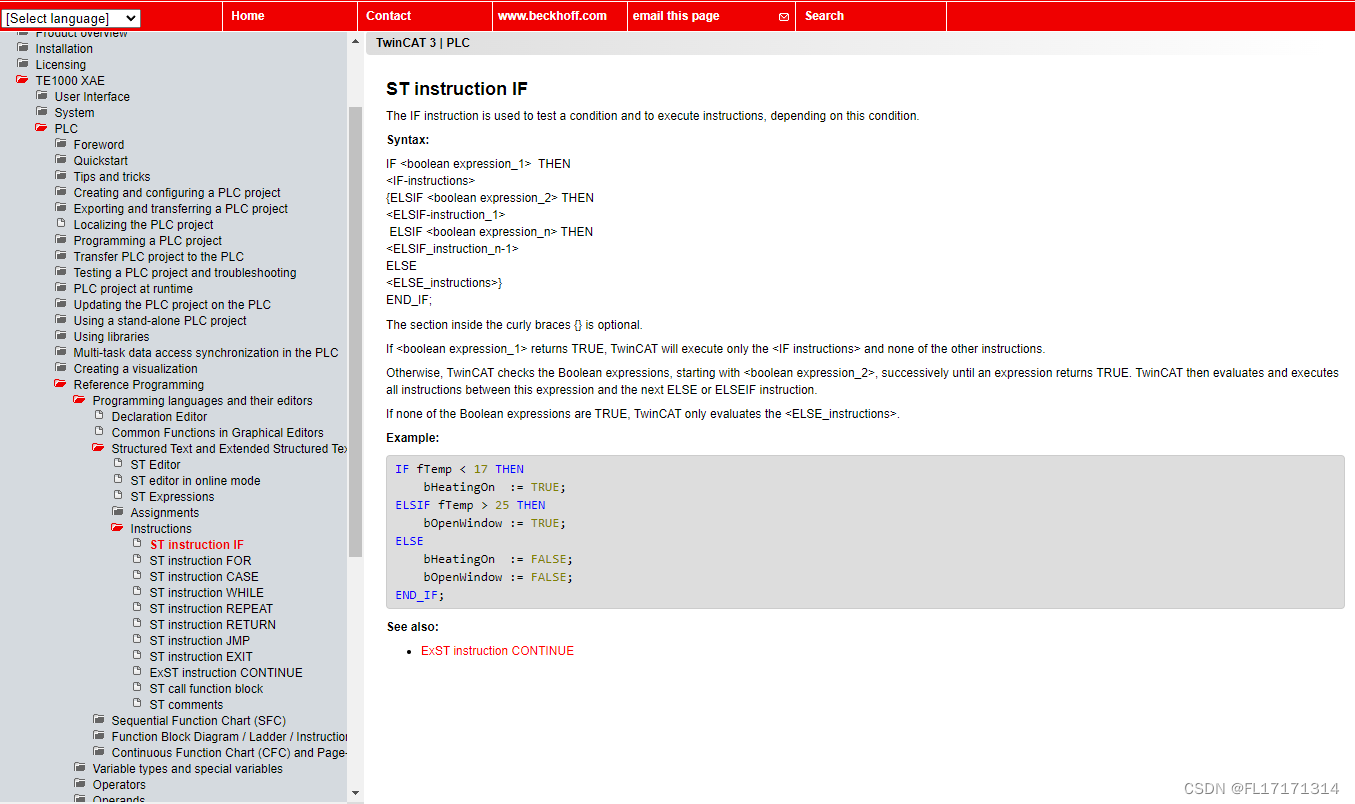Click the open folder icon beside TE1000 XAE
This screenshot has height=804, width=1355.
[23, 80]
